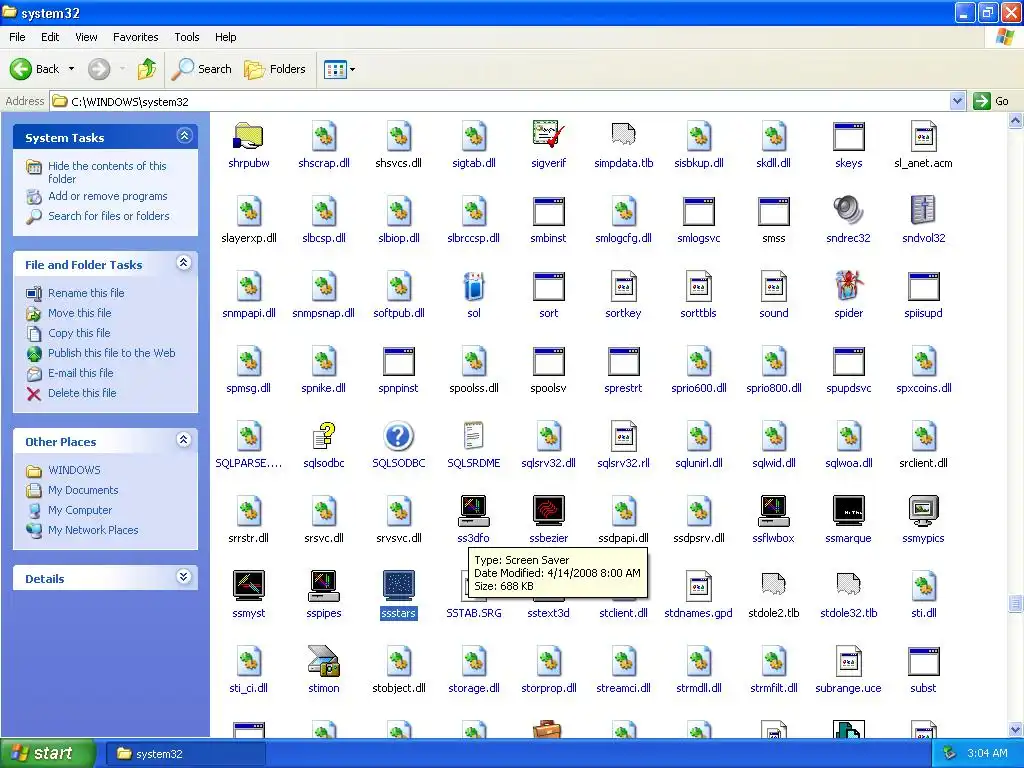Select the sqlsodbc help file icon

click(324, 436)
